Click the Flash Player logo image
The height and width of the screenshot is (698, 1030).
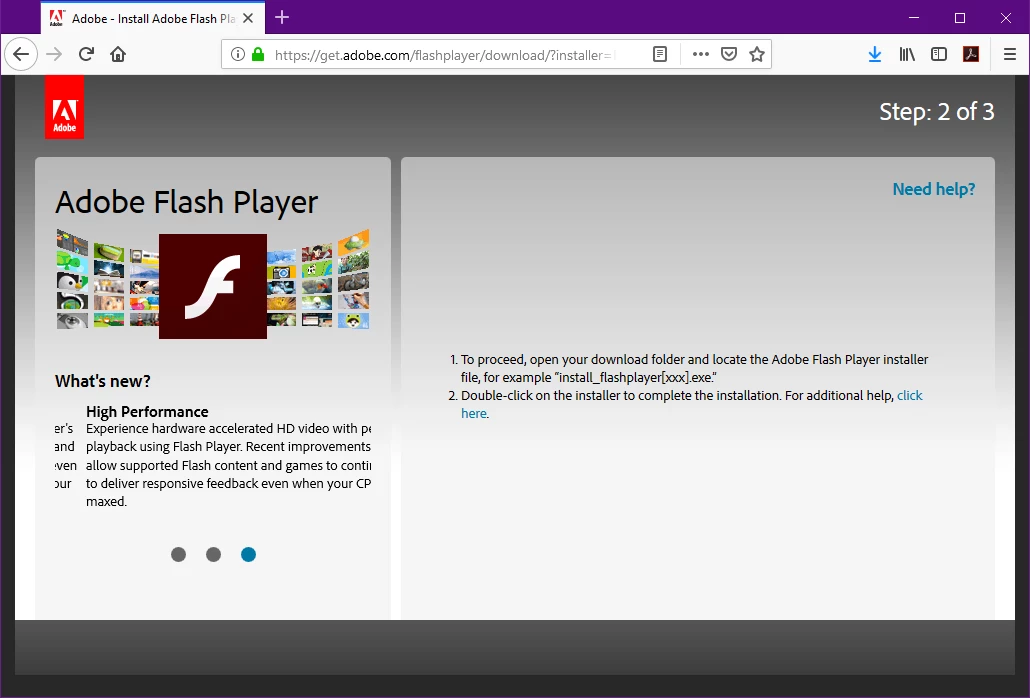(213, 286)
